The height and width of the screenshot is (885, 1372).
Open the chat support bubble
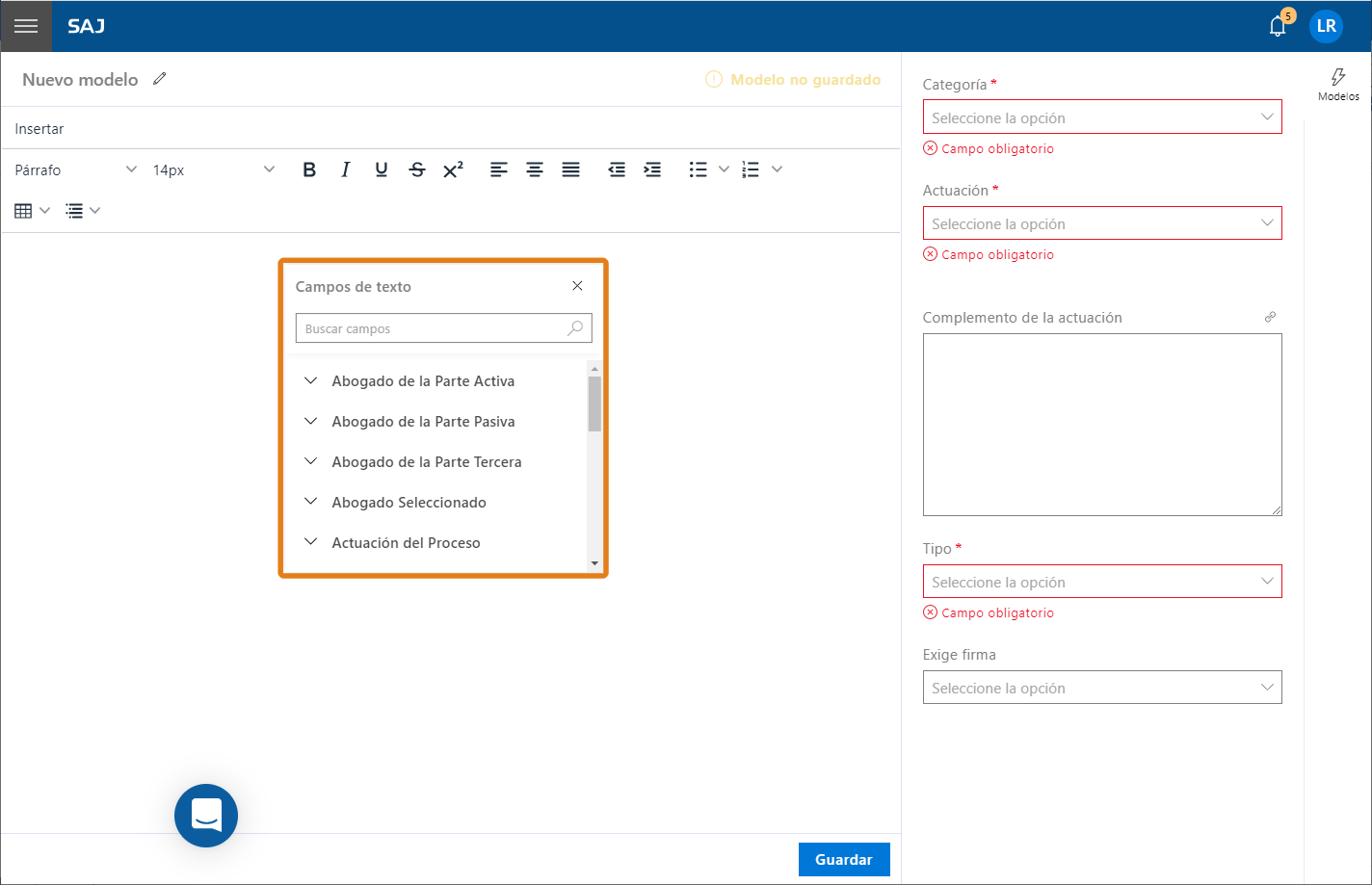point(206,816)
